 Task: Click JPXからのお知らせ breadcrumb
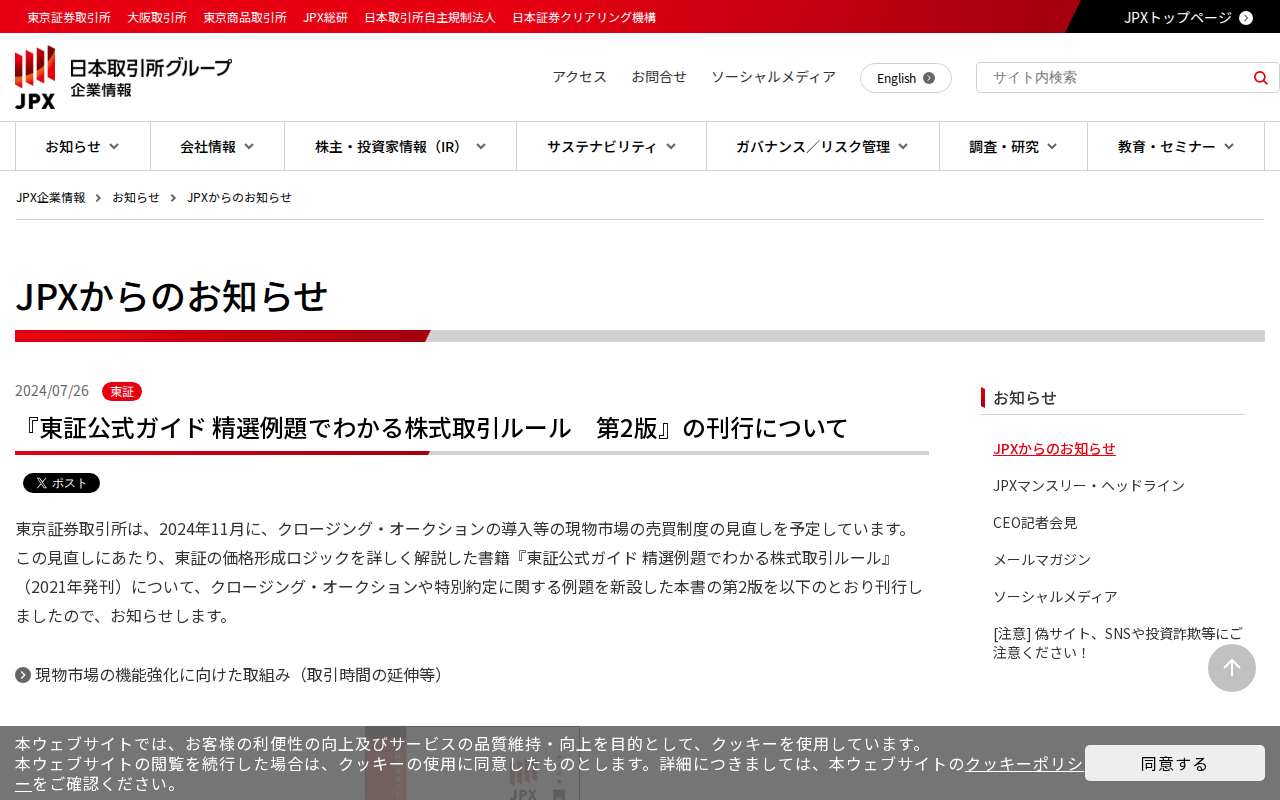239,197
